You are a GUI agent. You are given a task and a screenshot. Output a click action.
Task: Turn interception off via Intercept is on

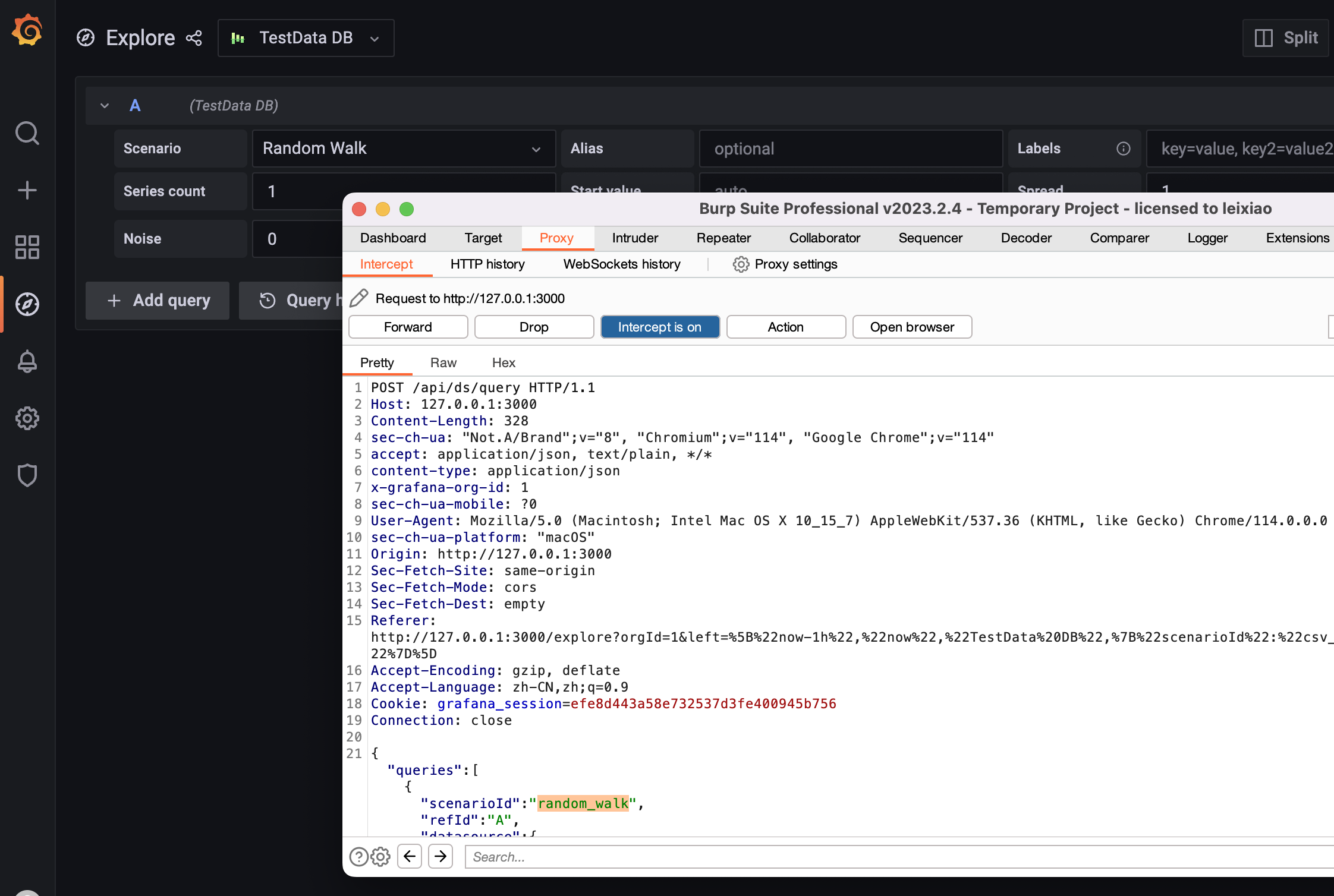point(660,327)
